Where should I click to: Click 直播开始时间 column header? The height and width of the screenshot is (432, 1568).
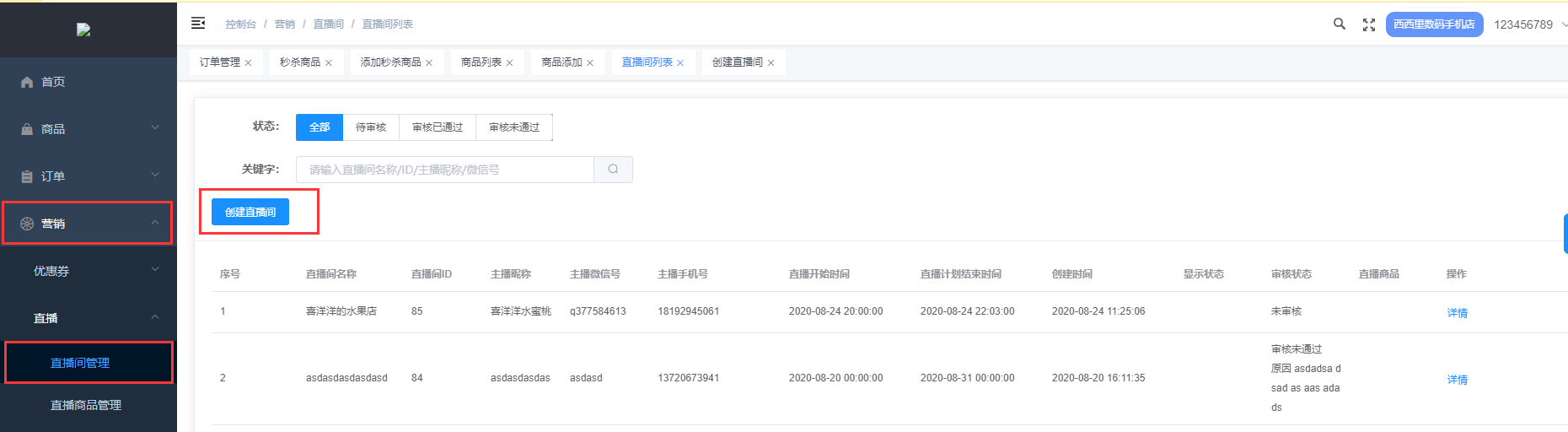(x=819, y=274)
